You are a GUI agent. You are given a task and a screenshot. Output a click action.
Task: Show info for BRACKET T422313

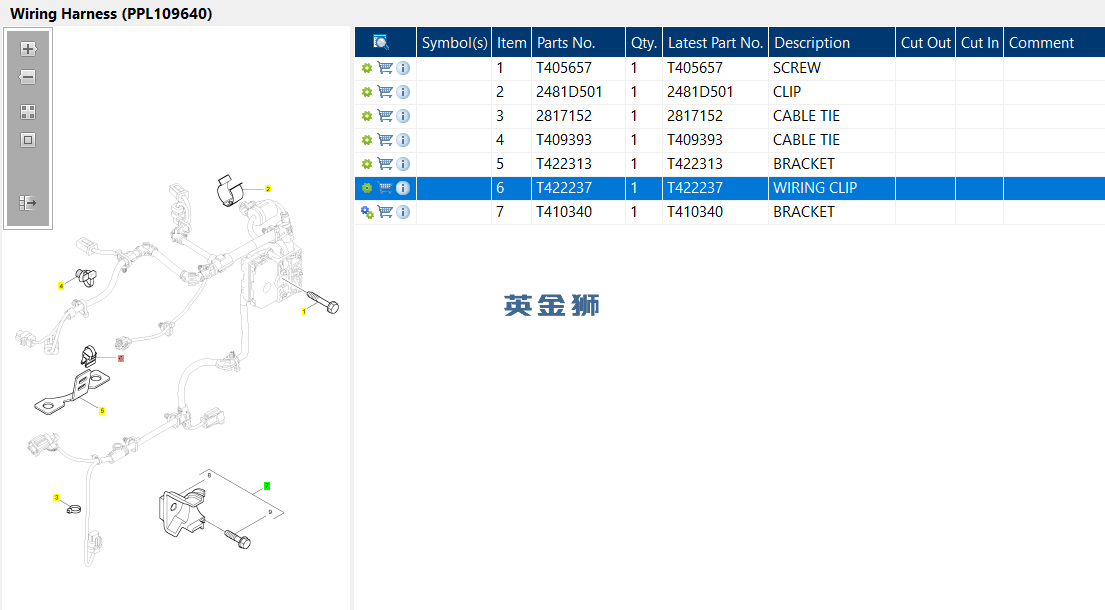(403, 164)
